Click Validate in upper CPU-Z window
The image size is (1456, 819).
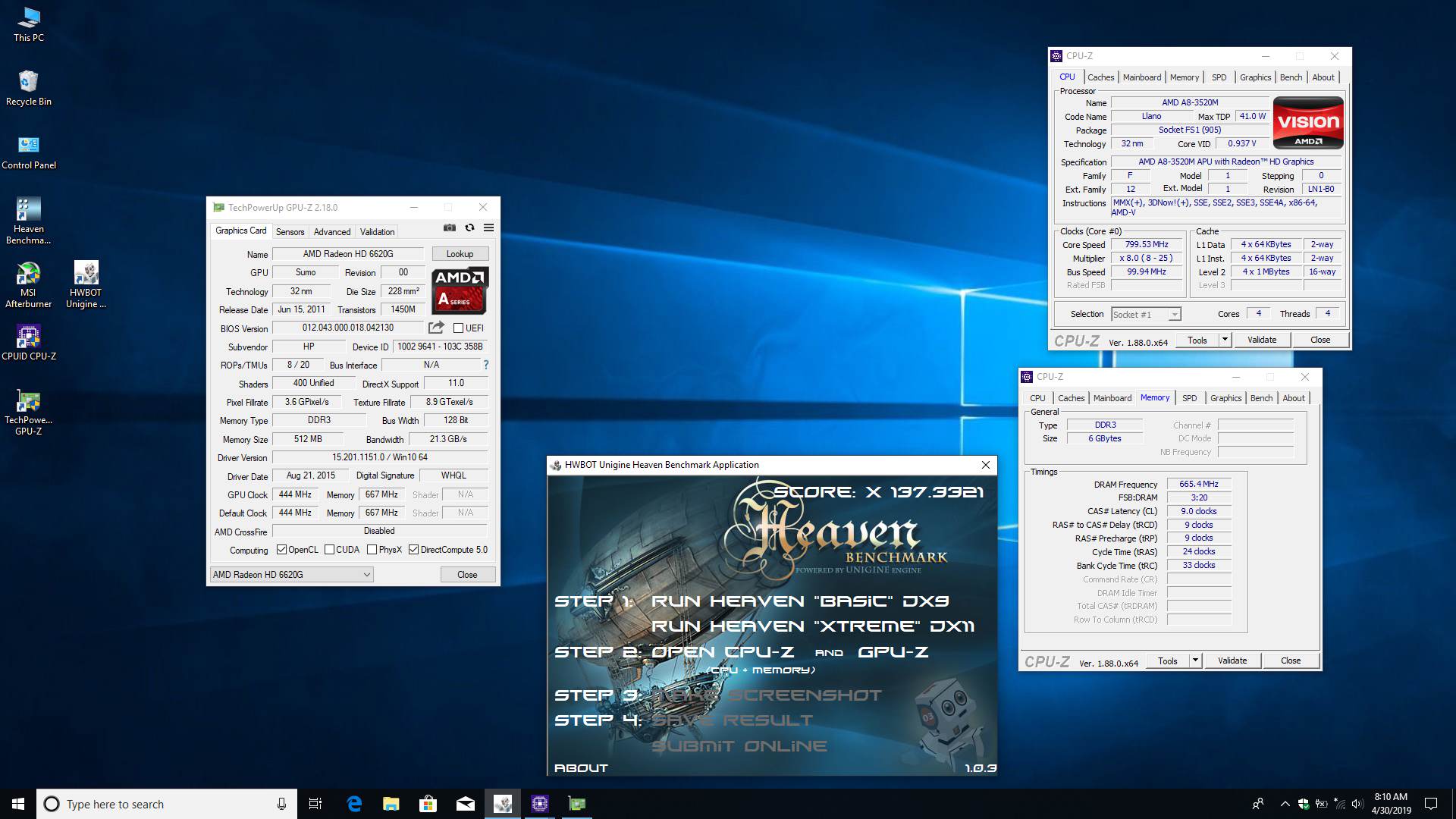[x=1262, y=340]
